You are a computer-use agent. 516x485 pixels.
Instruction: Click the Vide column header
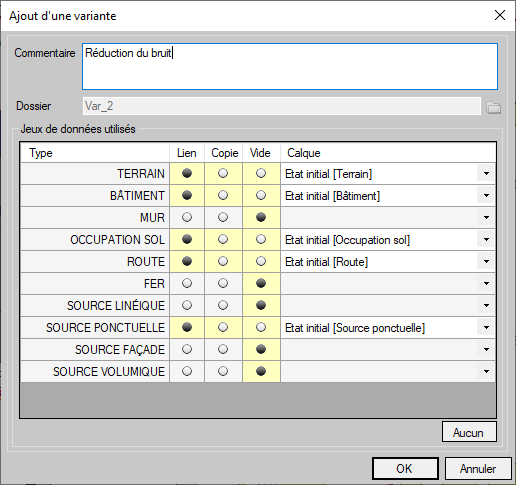pos(261,153)
